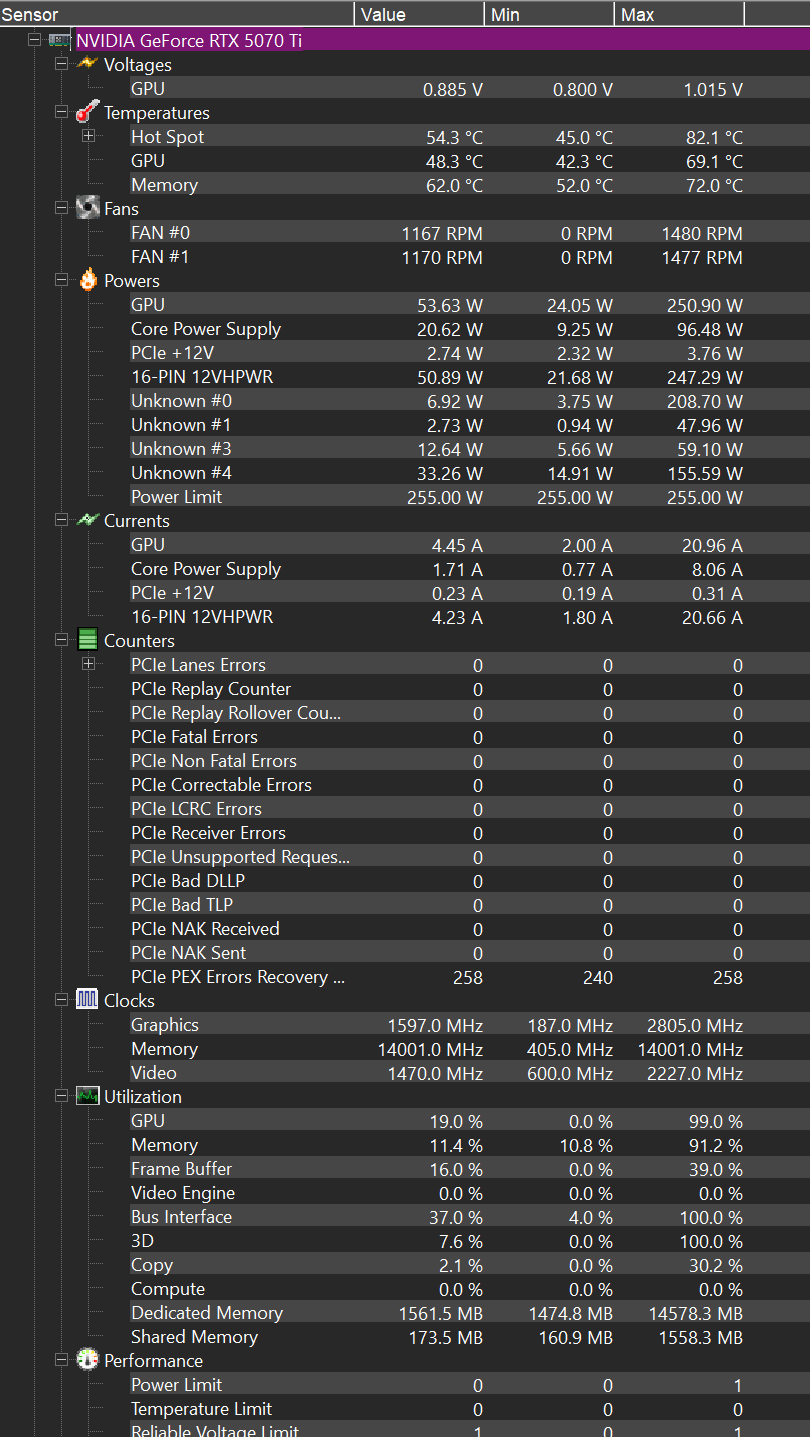Click the 82.1 °C Hot Spot max value
Viewport: 810px width, 1437px height.
click(x=714, y=137)
